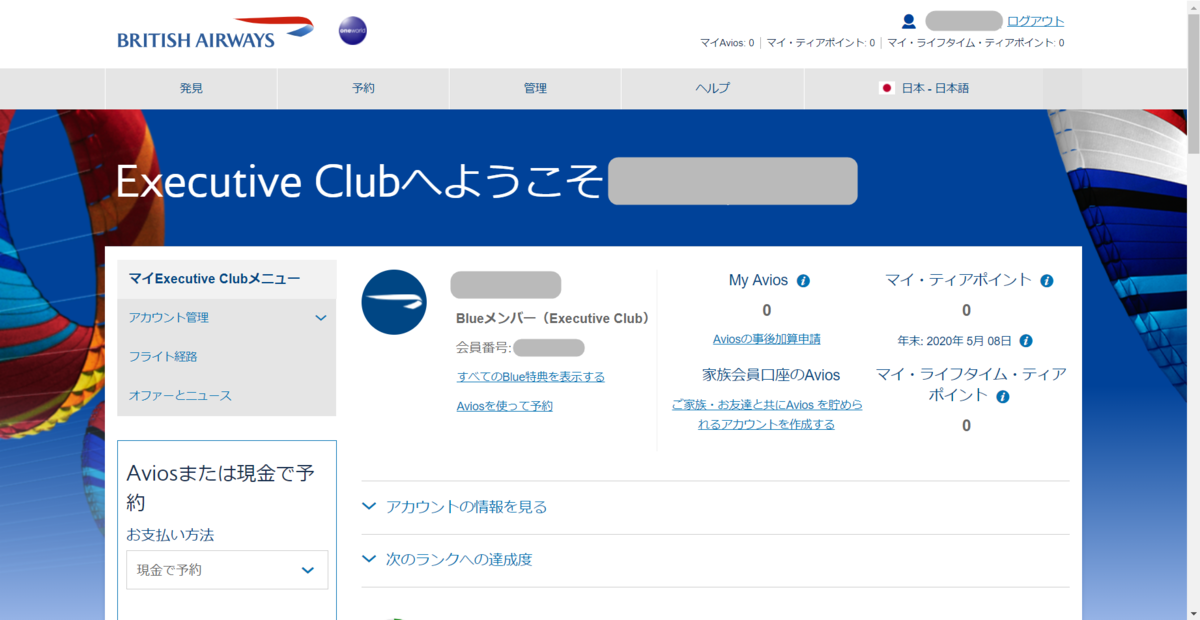Click the お支払い方法 label
The width and height of the screenshot is (1200, 620).
click(x=170, y=535)
